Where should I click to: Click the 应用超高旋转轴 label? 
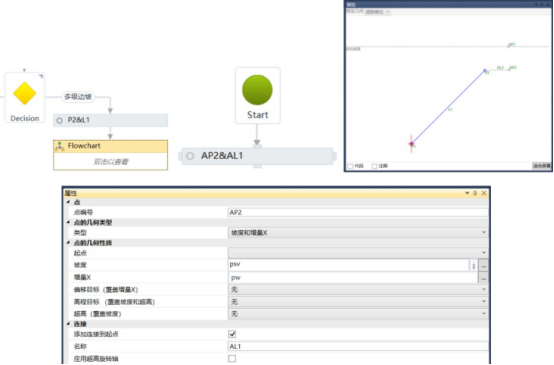96,359
